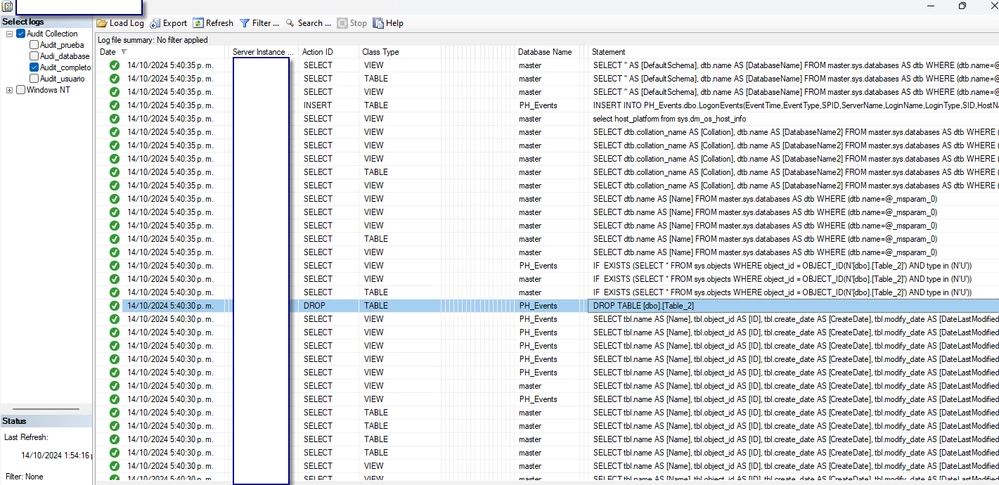Sort by the Statement column header

(793, 52)
